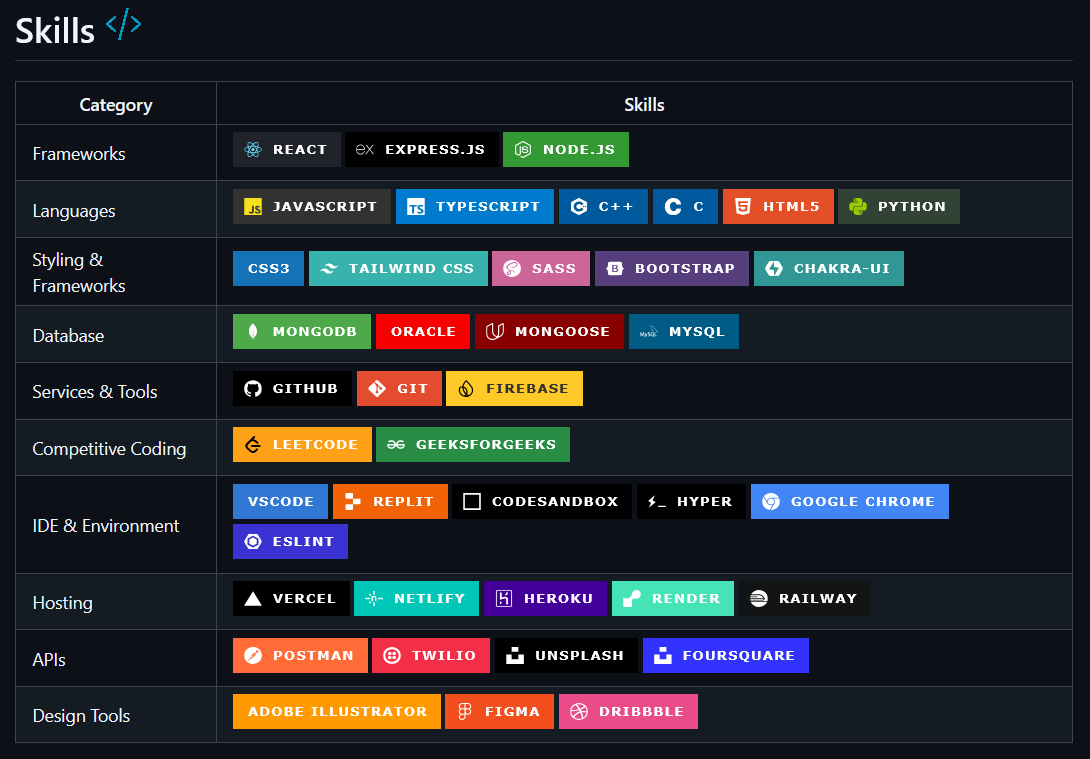Click the ESLint badge
The height and width of the screenshot is (759, 1090).
(290, 541)
